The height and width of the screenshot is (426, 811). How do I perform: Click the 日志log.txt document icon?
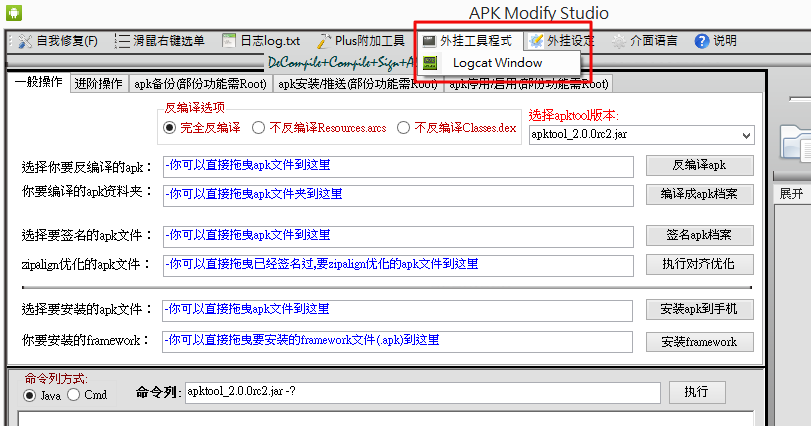[x=229, y=41]
